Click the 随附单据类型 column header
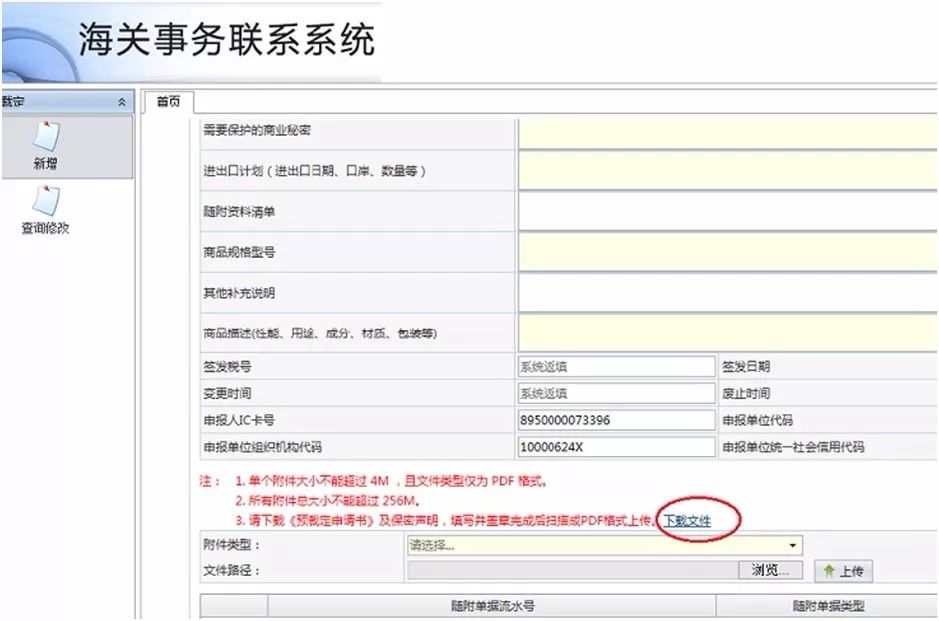The image size is (939, 621). click(828, 606)
